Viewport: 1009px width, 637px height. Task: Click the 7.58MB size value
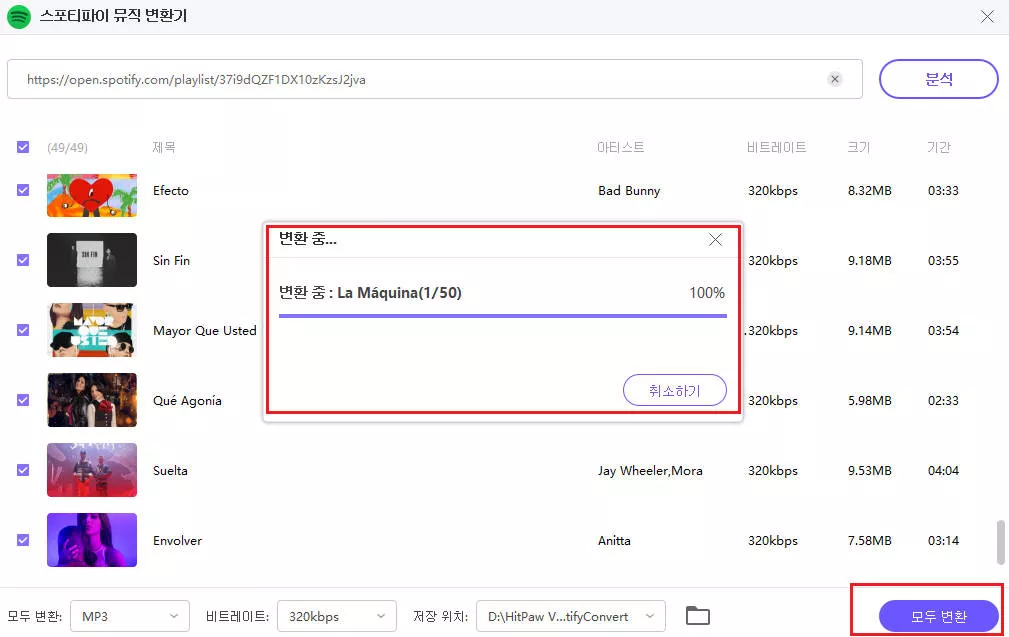(x=869, y=540)
